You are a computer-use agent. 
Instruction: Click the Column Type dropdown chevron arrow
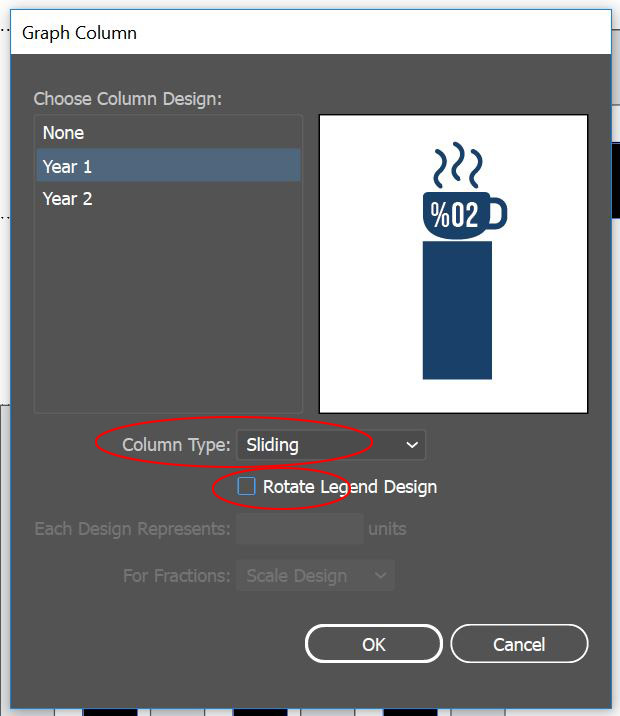click(x=412, y=445)
